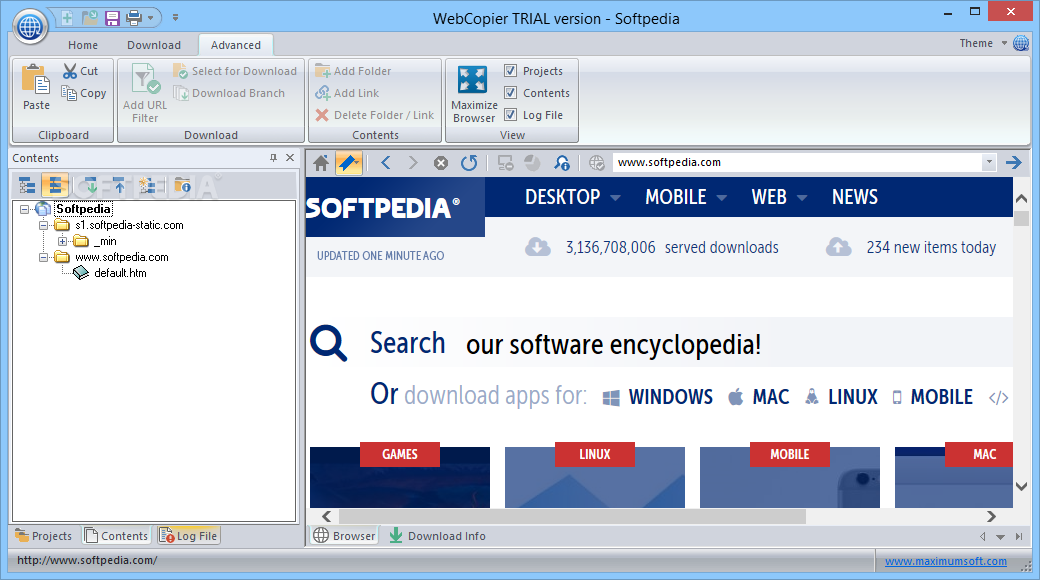
Task: Collapse the s1.softpedia-static.com folder
Action: (x=44, y=226)
